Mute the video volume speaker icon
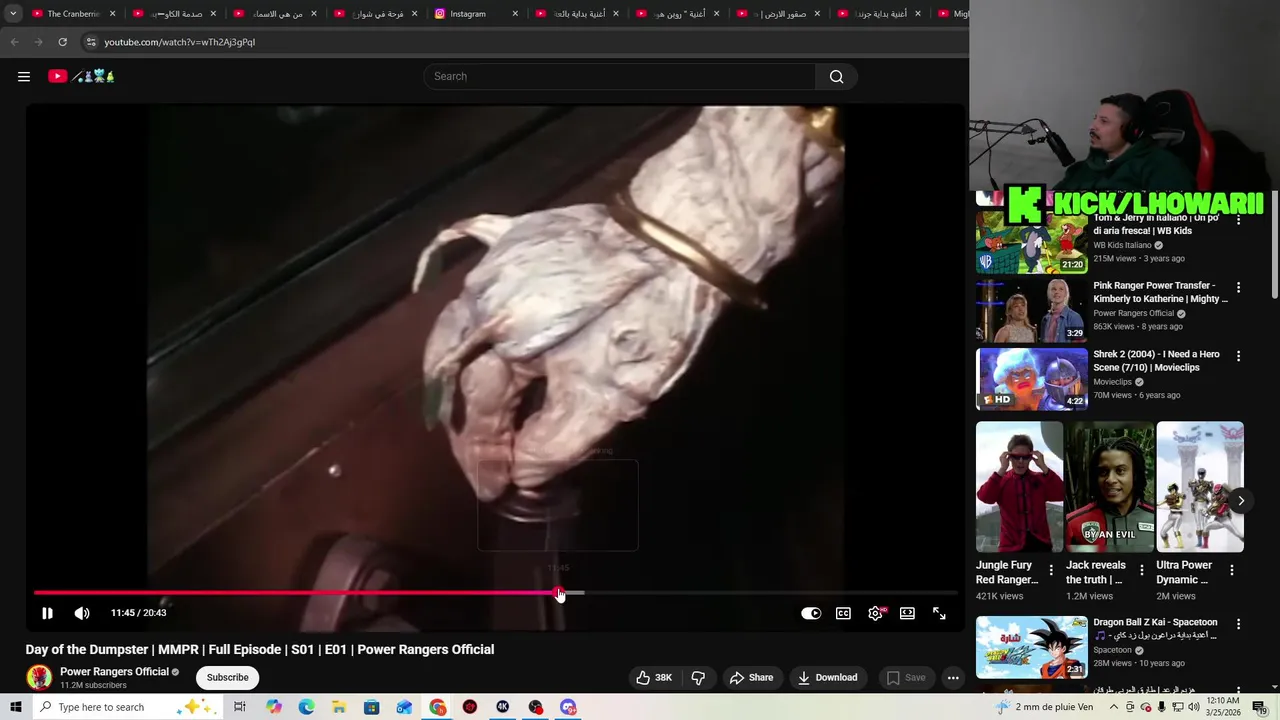This screenshot has height=720, width=1280. pos(82,613)
